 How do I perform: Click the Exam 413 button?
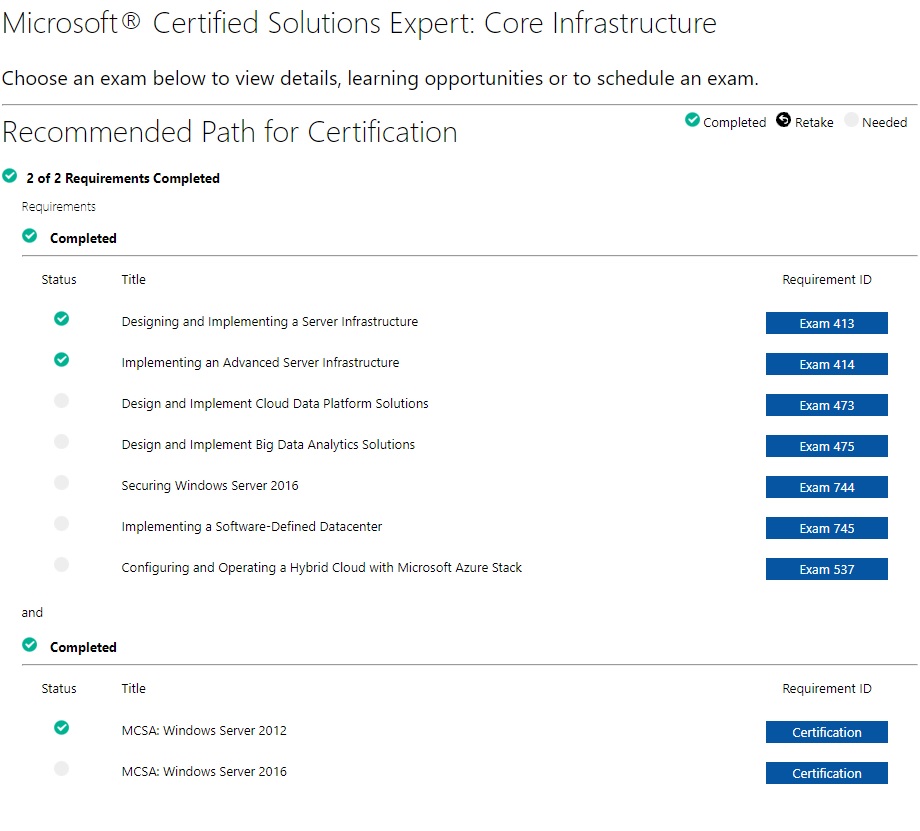pyautogui.click(x=826, y=323)
